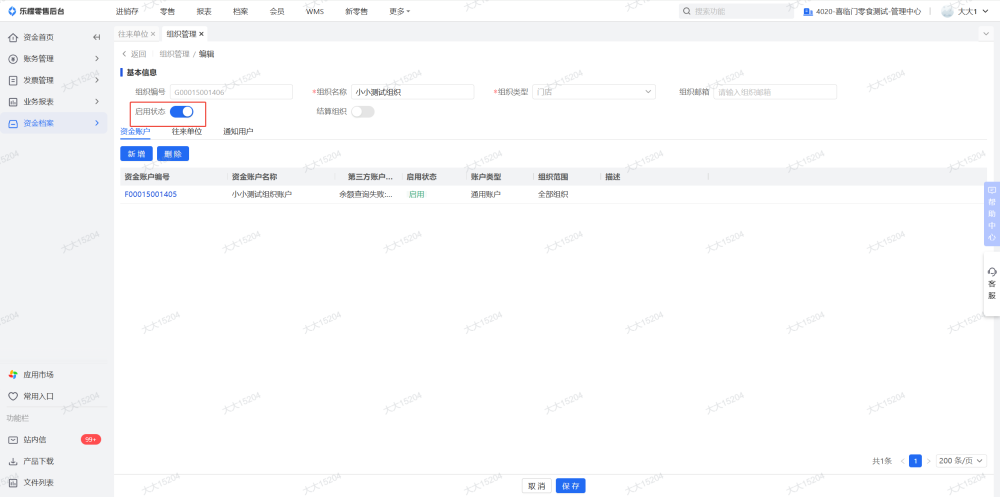The width and height of the screenshot is (1000, 497).
Task: Open the 资金首页 home icon
Action: point(13,37)
